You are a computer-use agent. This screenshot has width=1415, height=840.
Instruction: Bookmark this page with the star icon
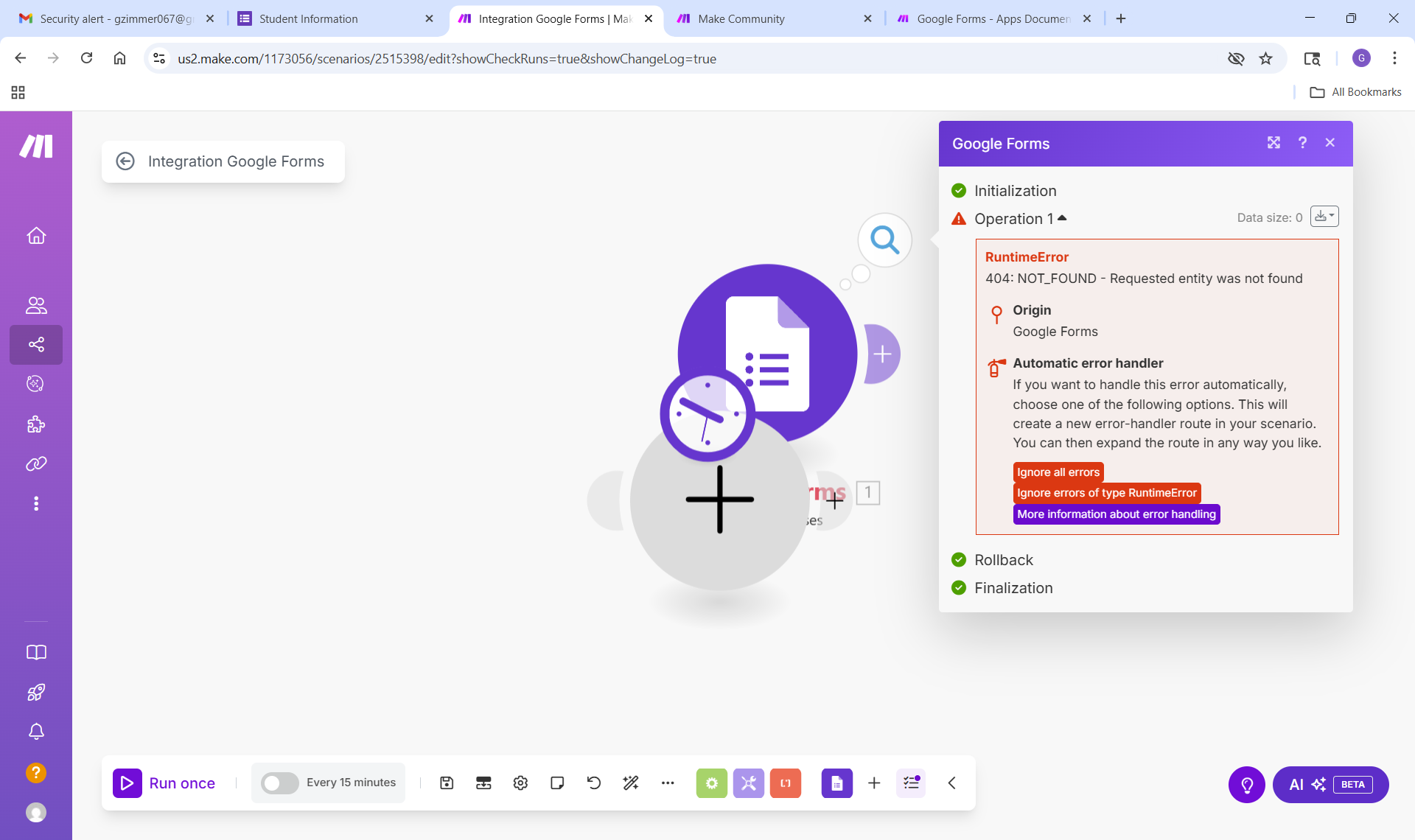pyautogui.click(x=1266, y=59)
